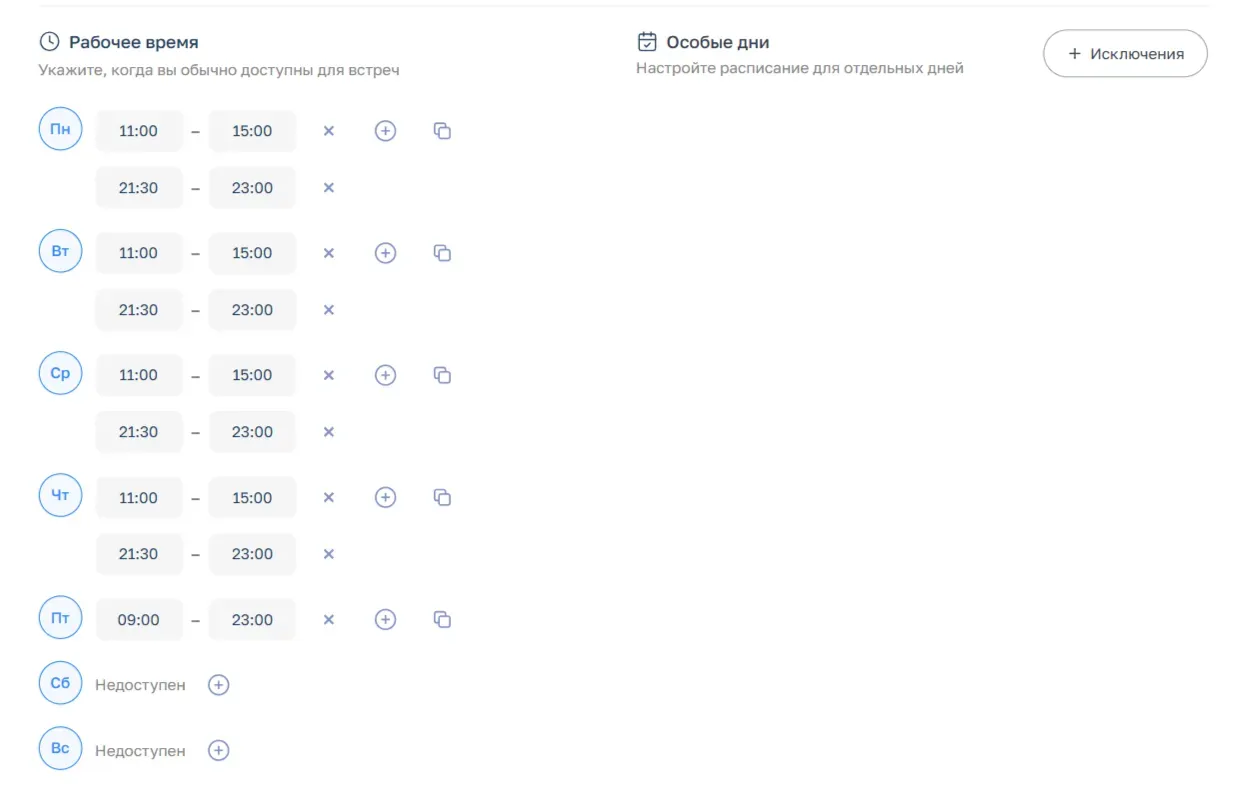Add availability for Sunday (Вс)
1238x797 pixels.
click(x=218, y=750)
